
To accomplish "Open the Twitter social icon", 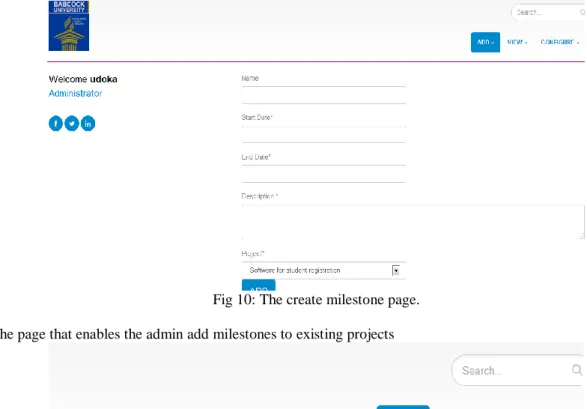I will coord(72,123).
